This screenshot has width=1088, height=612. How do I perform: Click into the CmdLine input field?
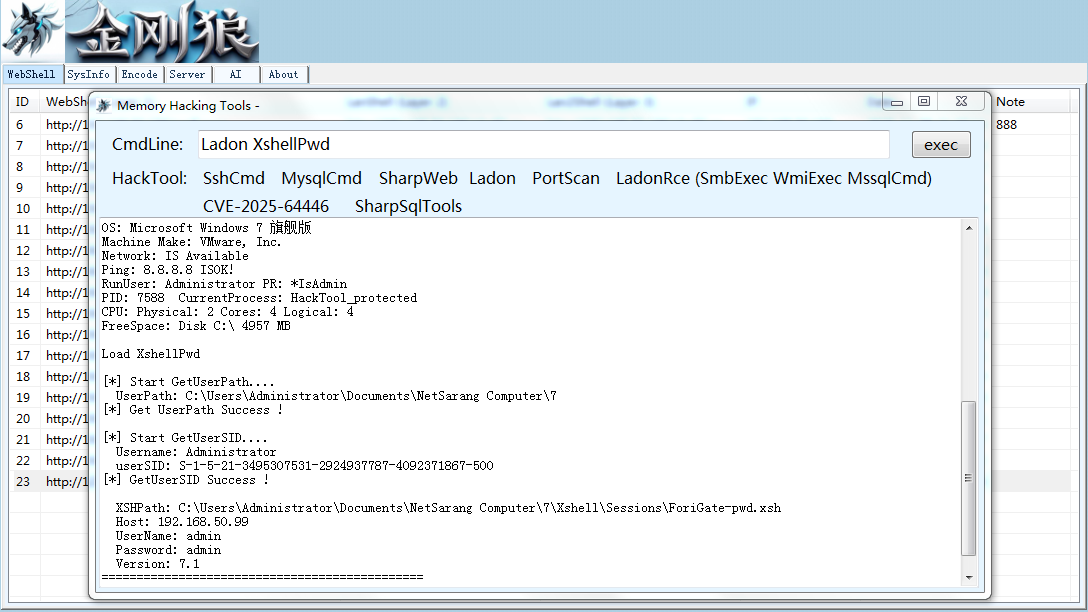(x=543, y=144)
